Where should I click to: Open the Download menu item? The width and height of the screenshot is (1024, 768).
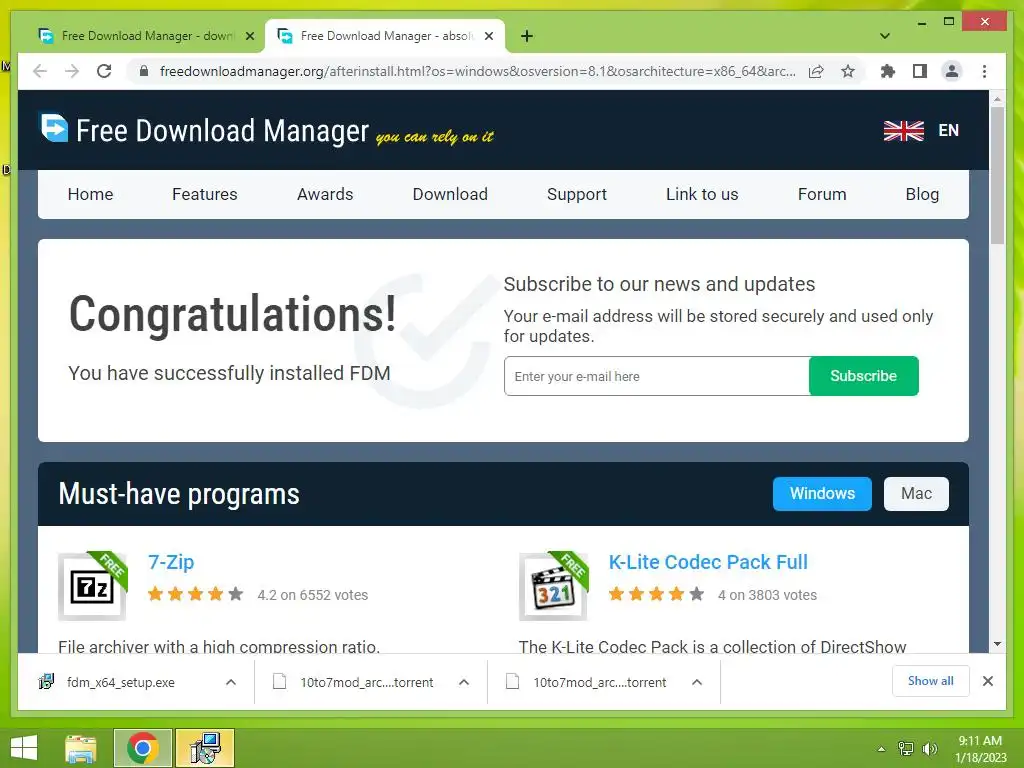450,194
